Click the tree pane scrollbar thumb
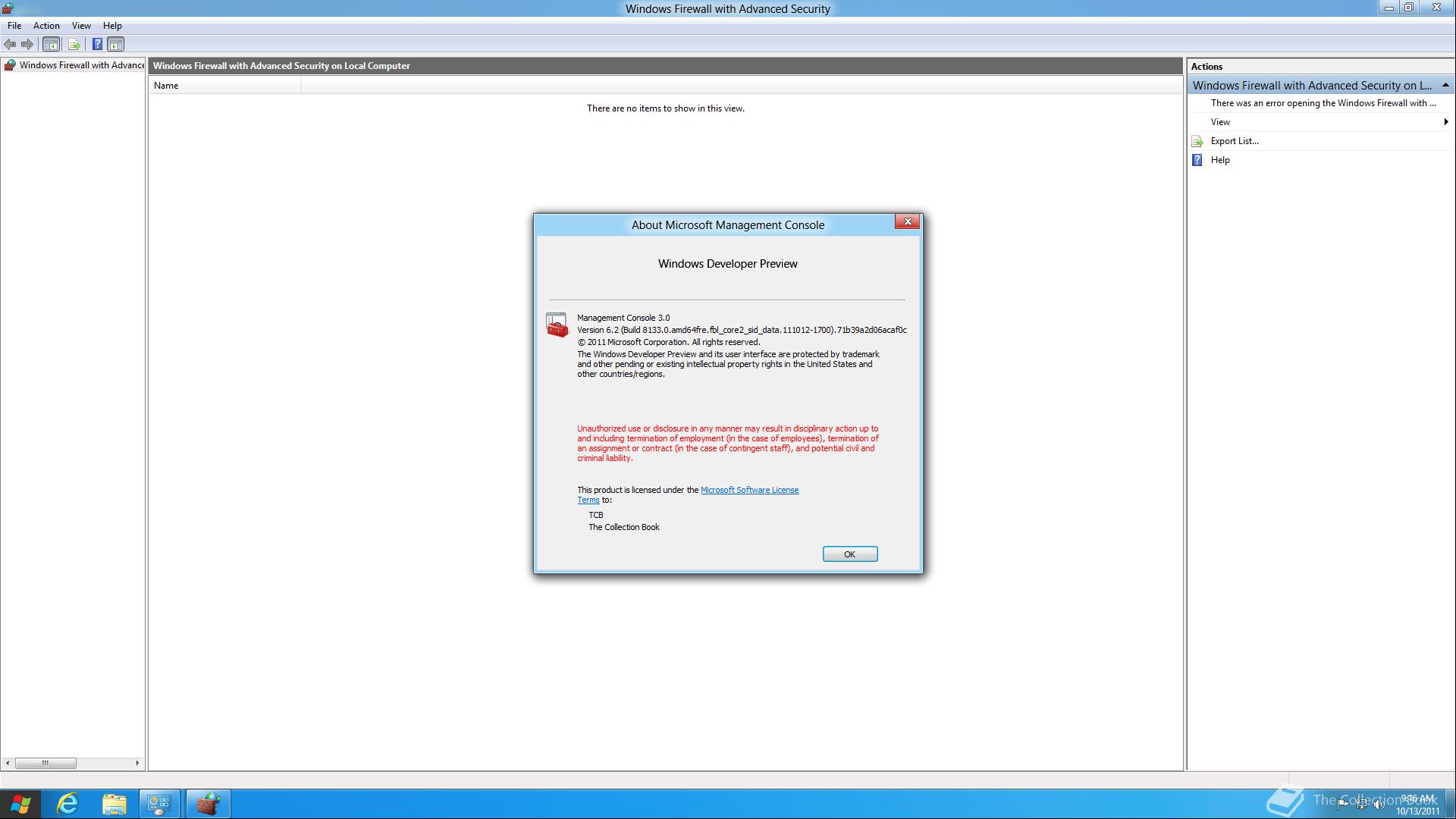 pos(45,763)
